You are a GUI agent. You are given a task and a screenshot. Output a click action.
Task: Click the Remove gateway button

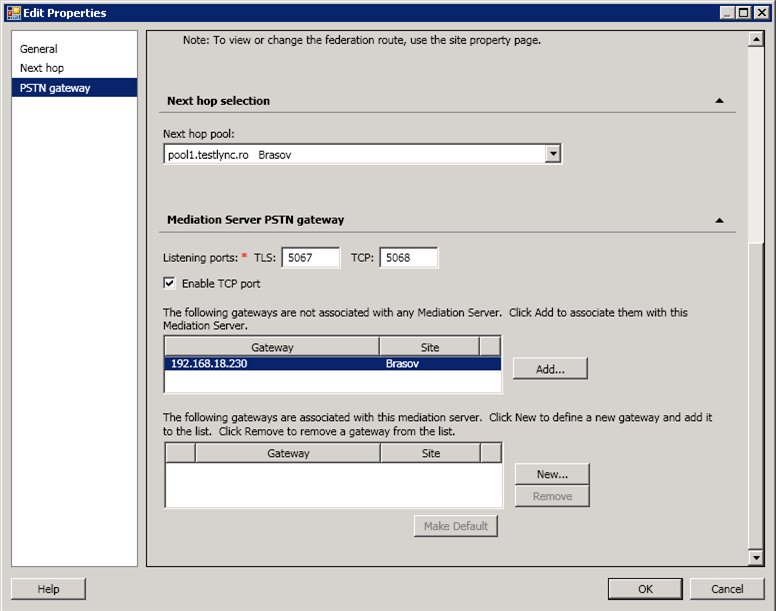click(x=552, y=496)
